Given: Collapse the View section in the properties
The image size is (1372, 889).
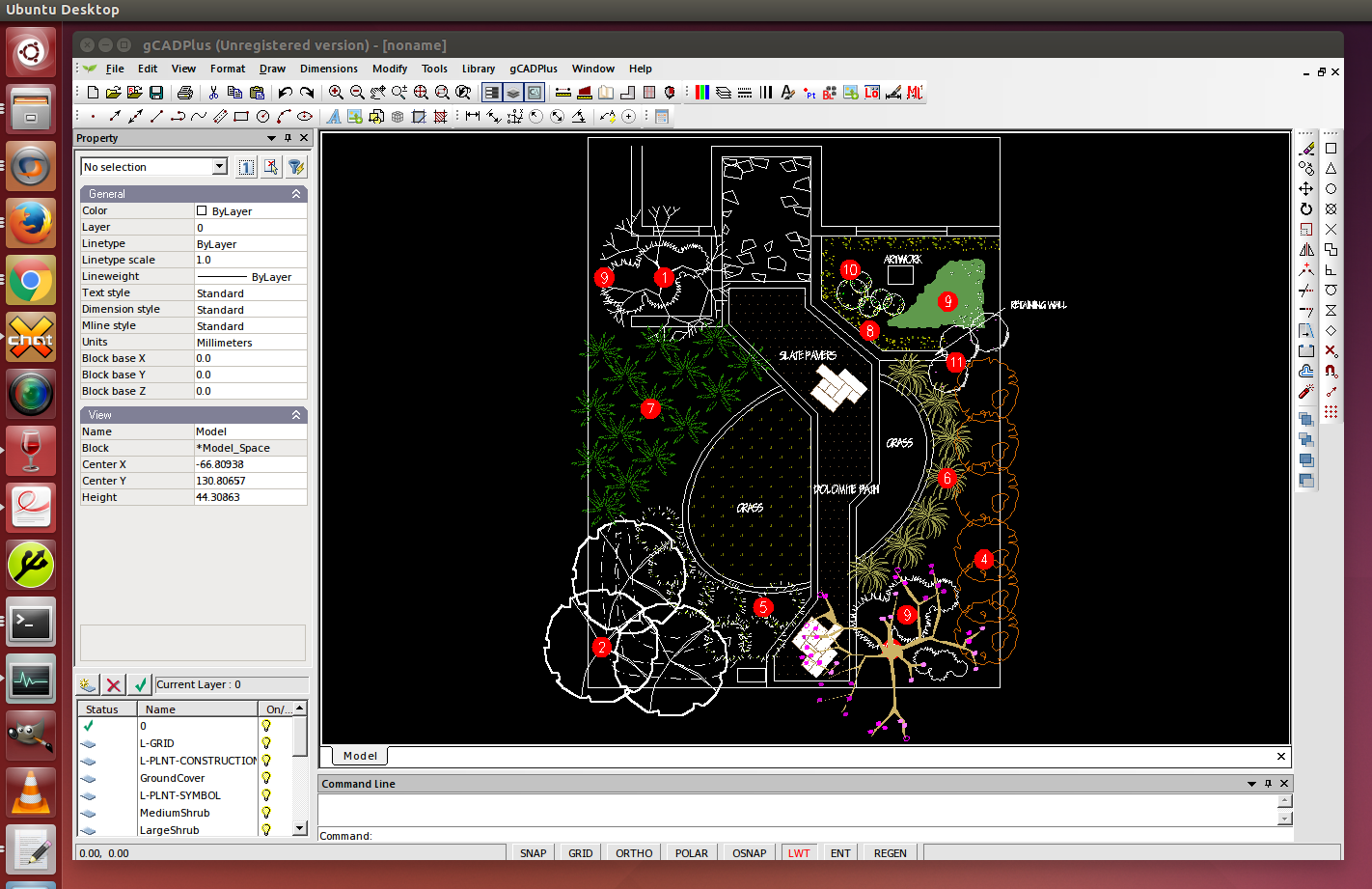Looking at the screenshot, I should pos(295,414).
